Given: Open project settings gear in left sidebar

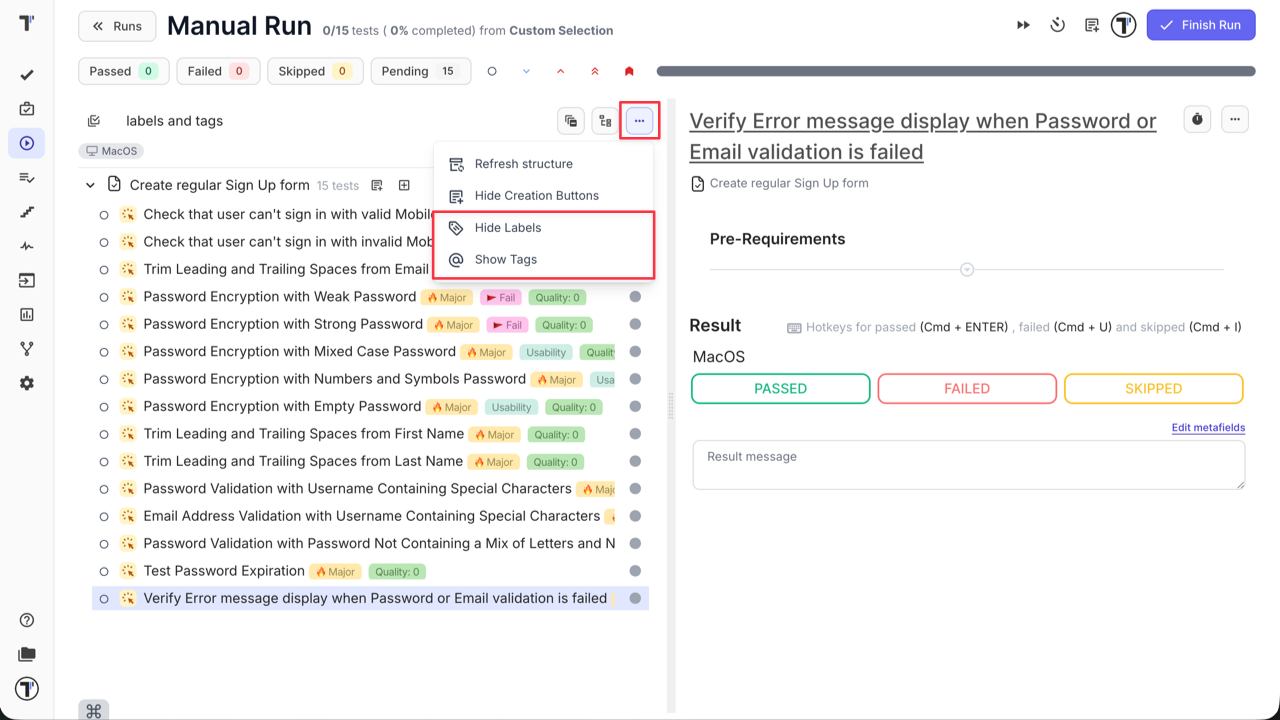Looking at the screenshot, I should 26,382.
